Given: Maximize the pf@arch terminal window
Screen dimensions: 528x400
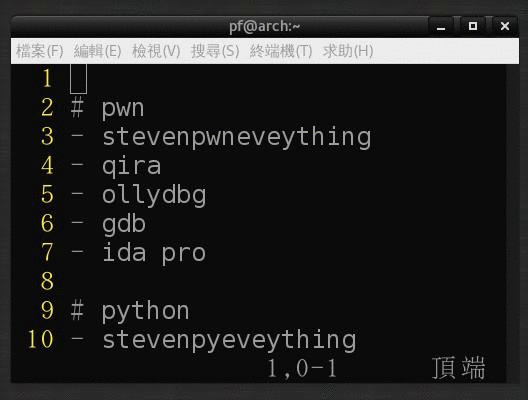Looking at the screenshot, I should 473,26.
